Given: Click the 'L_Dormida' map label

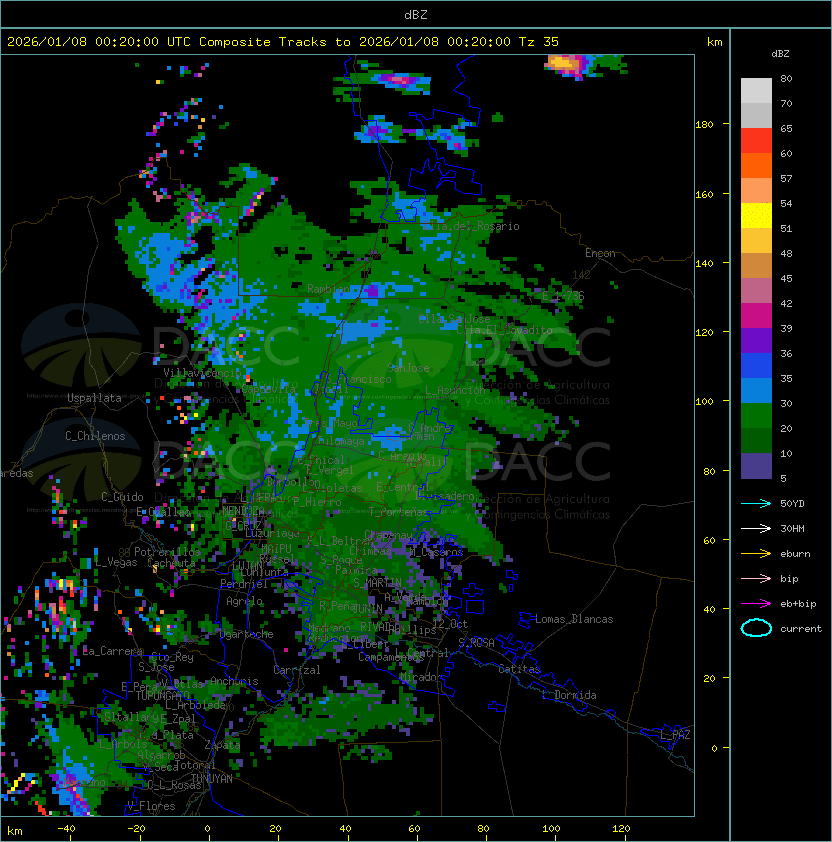Looking at the screenshot, I should click(x=569, y=695).
